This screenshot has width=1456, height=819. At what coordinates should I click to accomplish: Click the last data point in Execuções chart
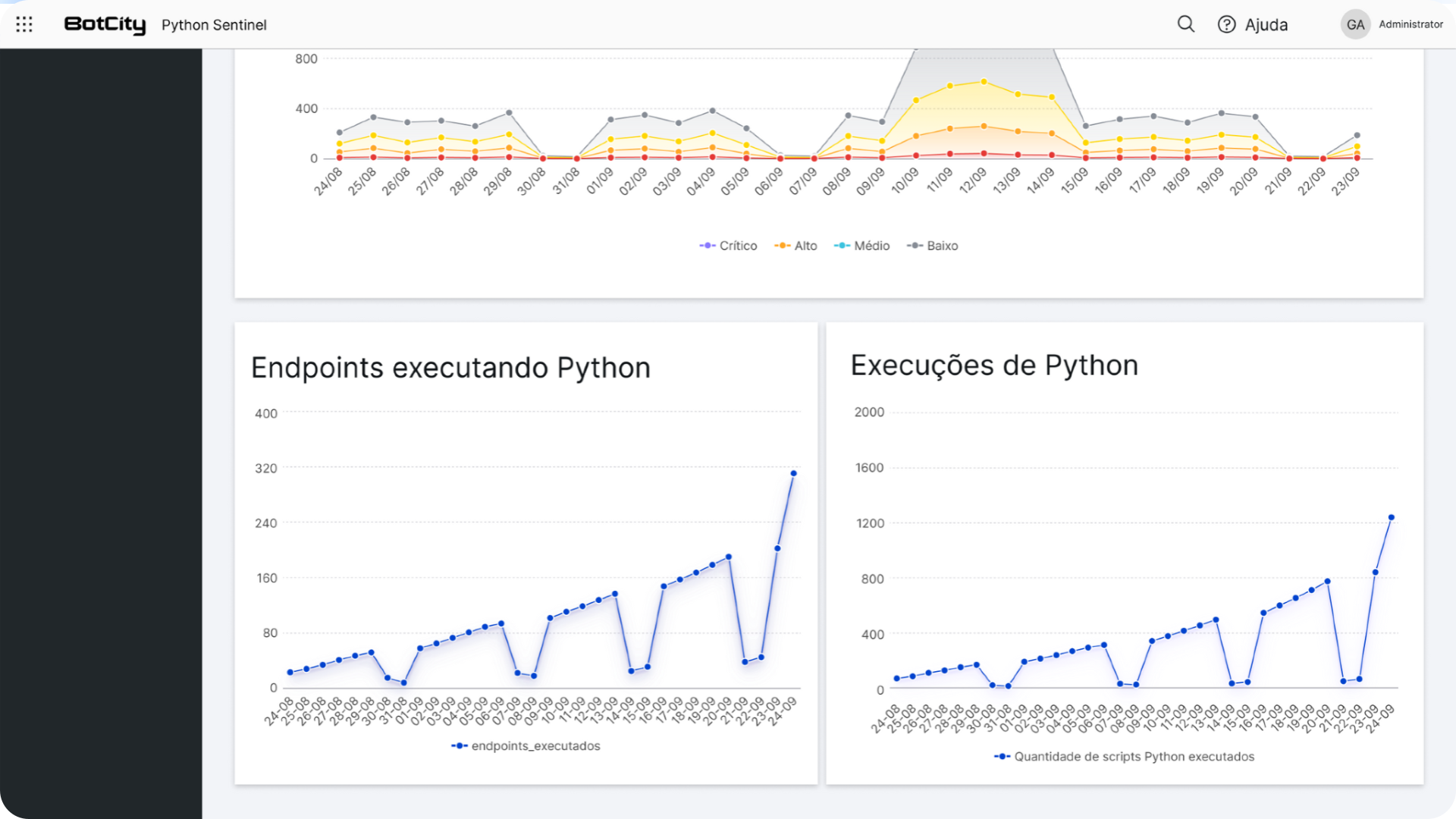[x=1391, y=517]
